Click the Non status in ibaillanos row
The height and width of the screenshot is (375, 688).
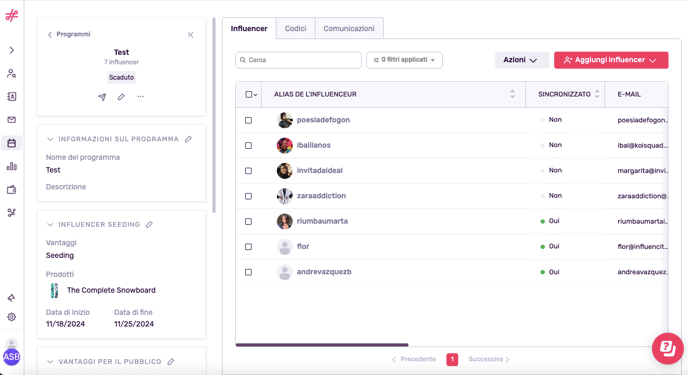[555, 145]
